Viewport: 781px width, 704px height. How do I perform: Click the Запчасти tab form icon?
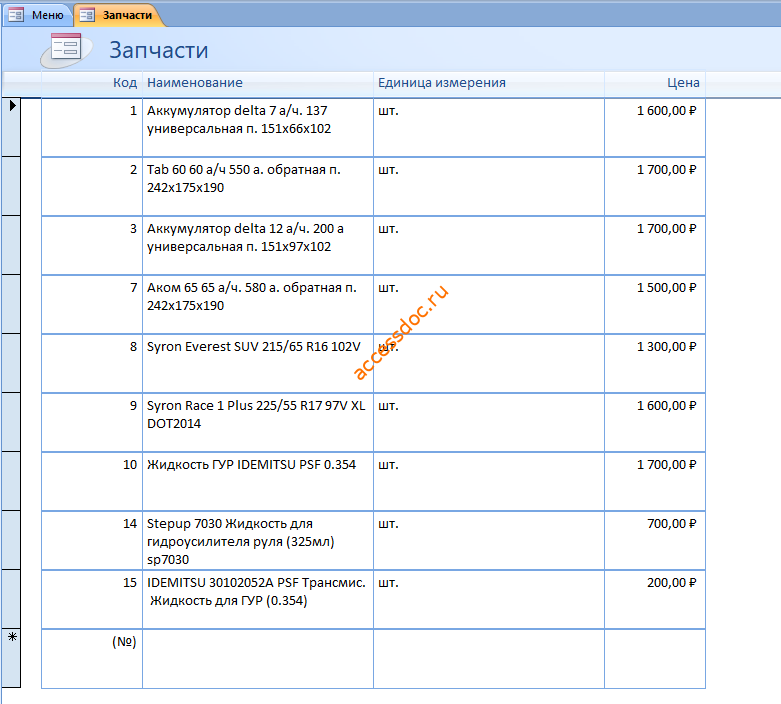tap(87, 15)
